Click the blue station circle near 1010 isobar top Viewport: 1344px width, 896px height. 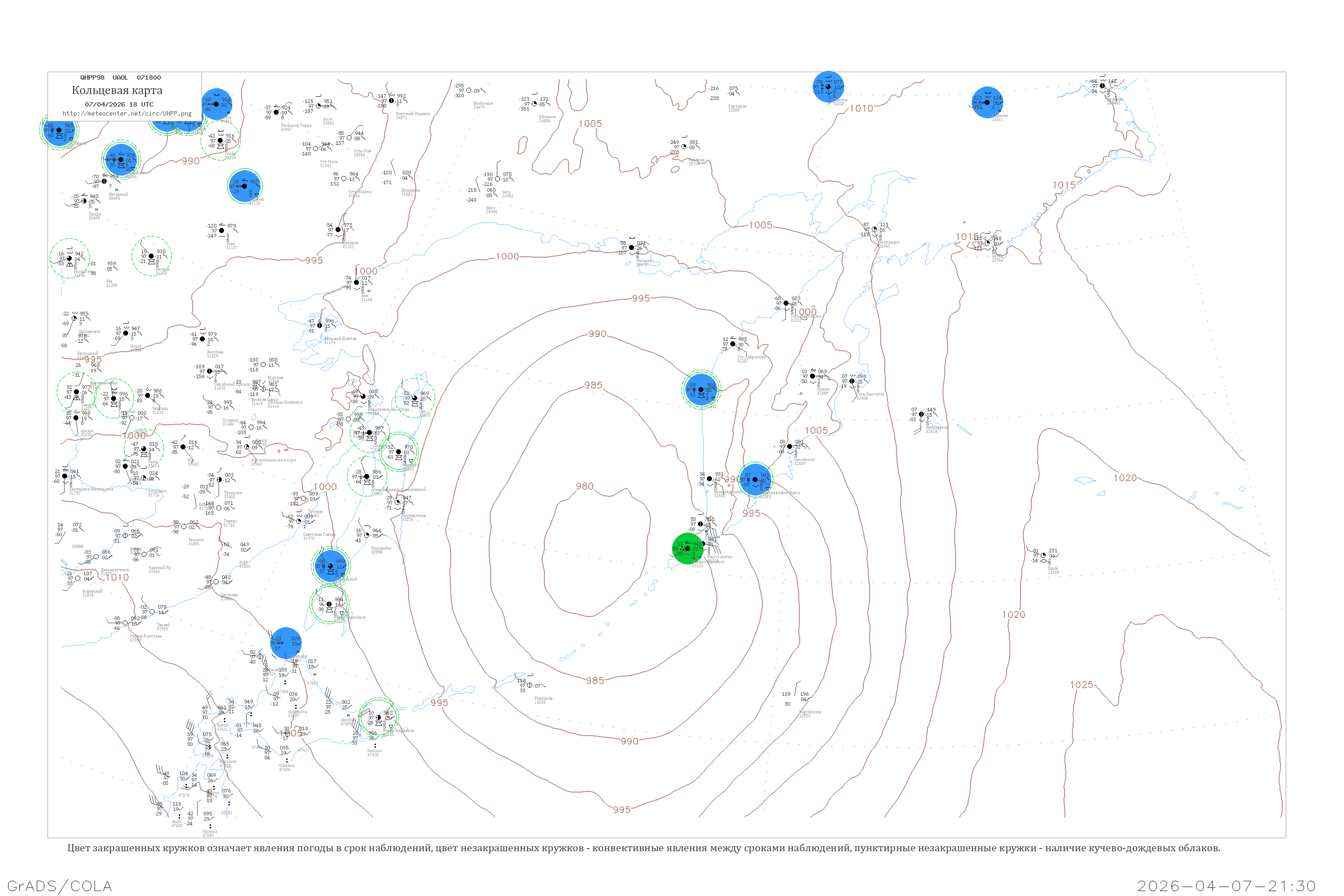pos(828,87)
